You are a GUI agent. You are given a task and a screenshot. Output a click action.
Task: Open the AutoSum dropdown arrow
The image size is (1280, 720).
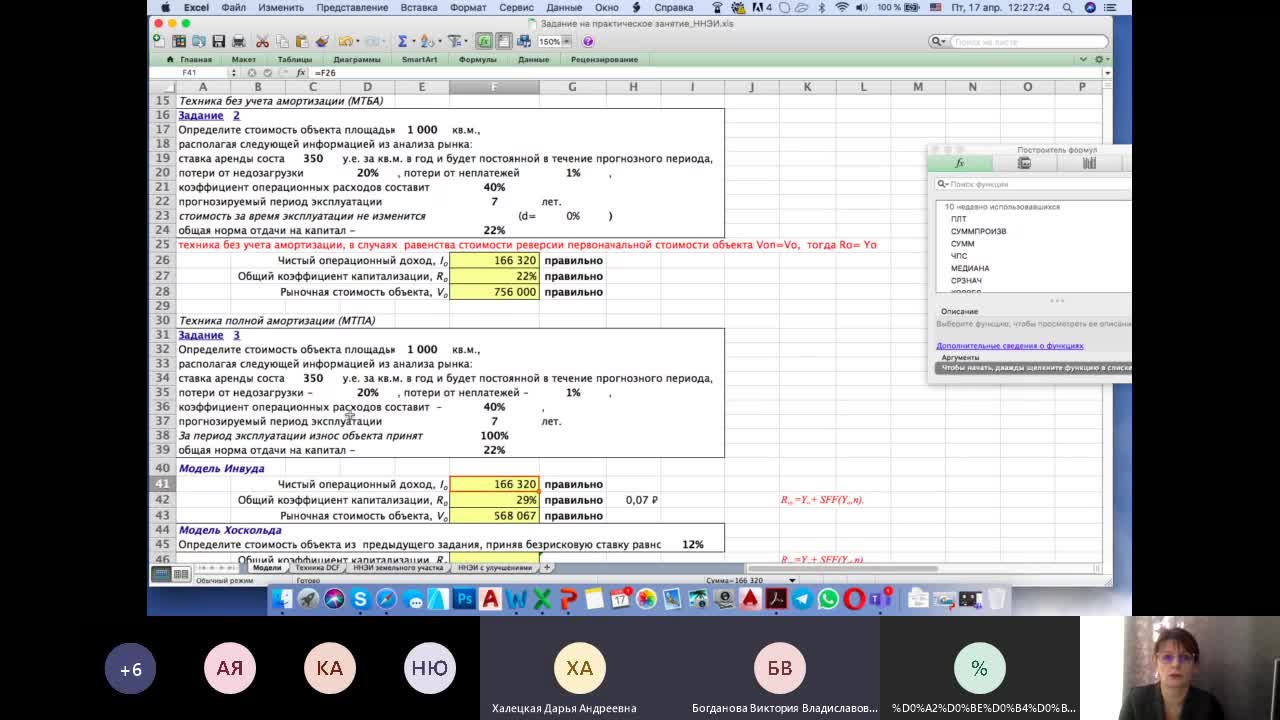[x=413, y=41]
